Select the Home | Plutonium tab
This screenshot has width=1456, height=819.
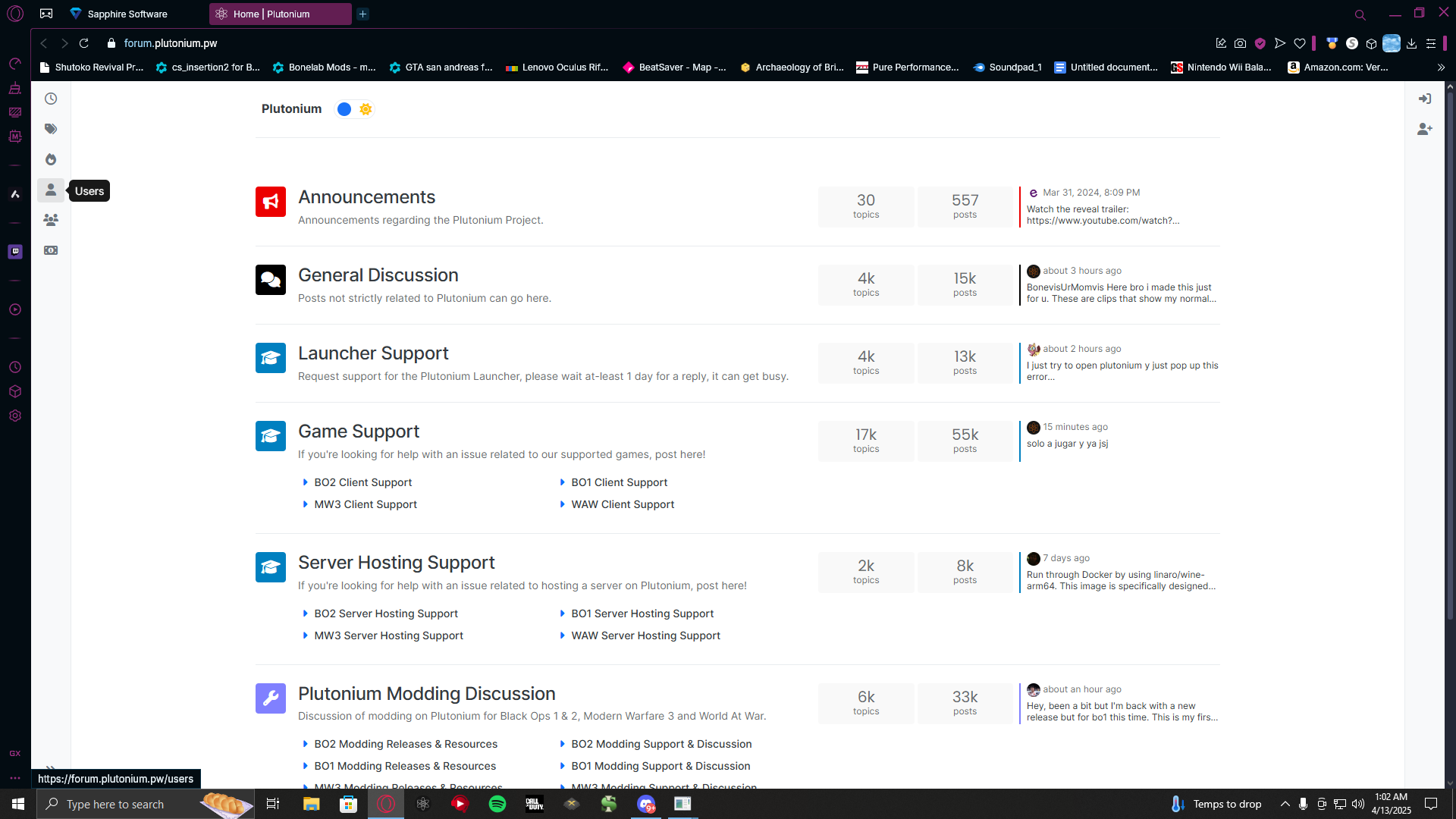point(280,14)
